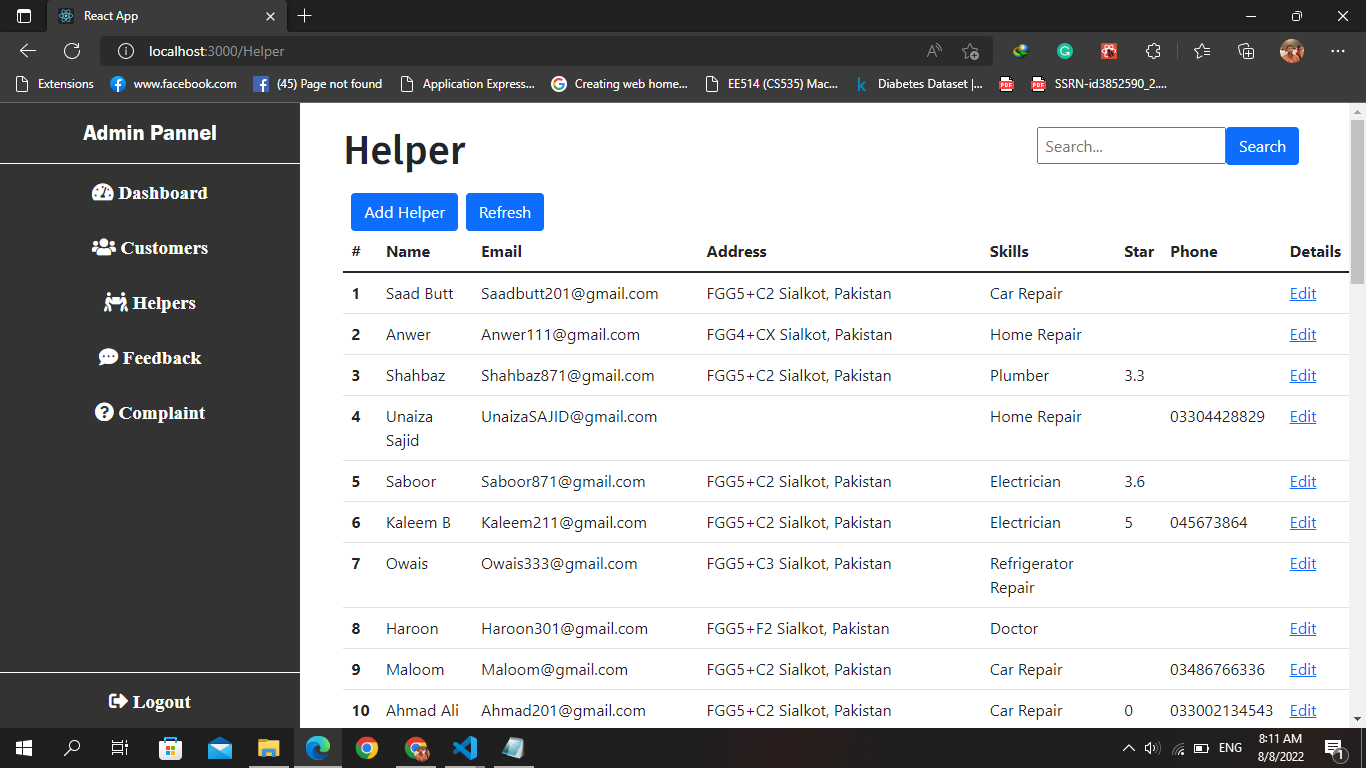
Task: Add this page to favorites star icon
Action: [x=970, y=51]
